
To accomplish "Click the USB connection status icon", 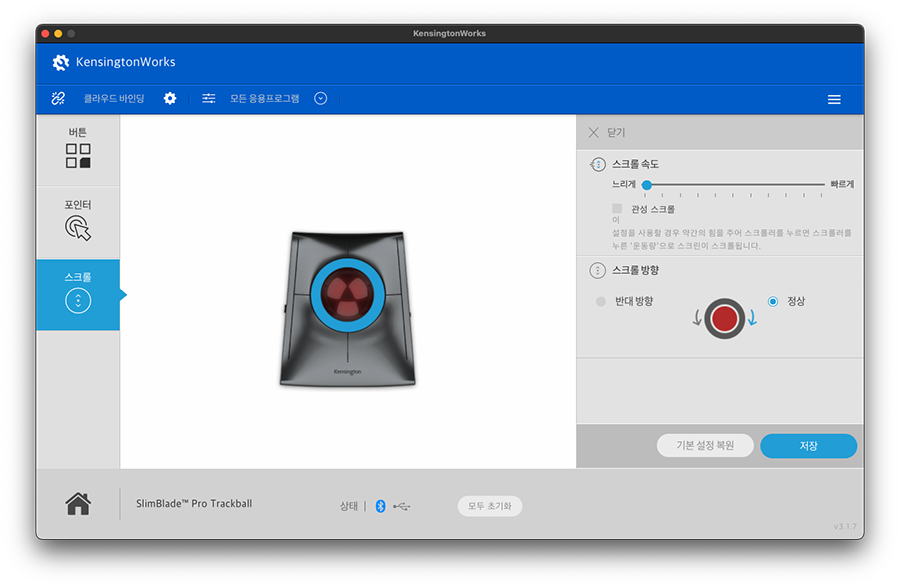I will click(402, 506).
